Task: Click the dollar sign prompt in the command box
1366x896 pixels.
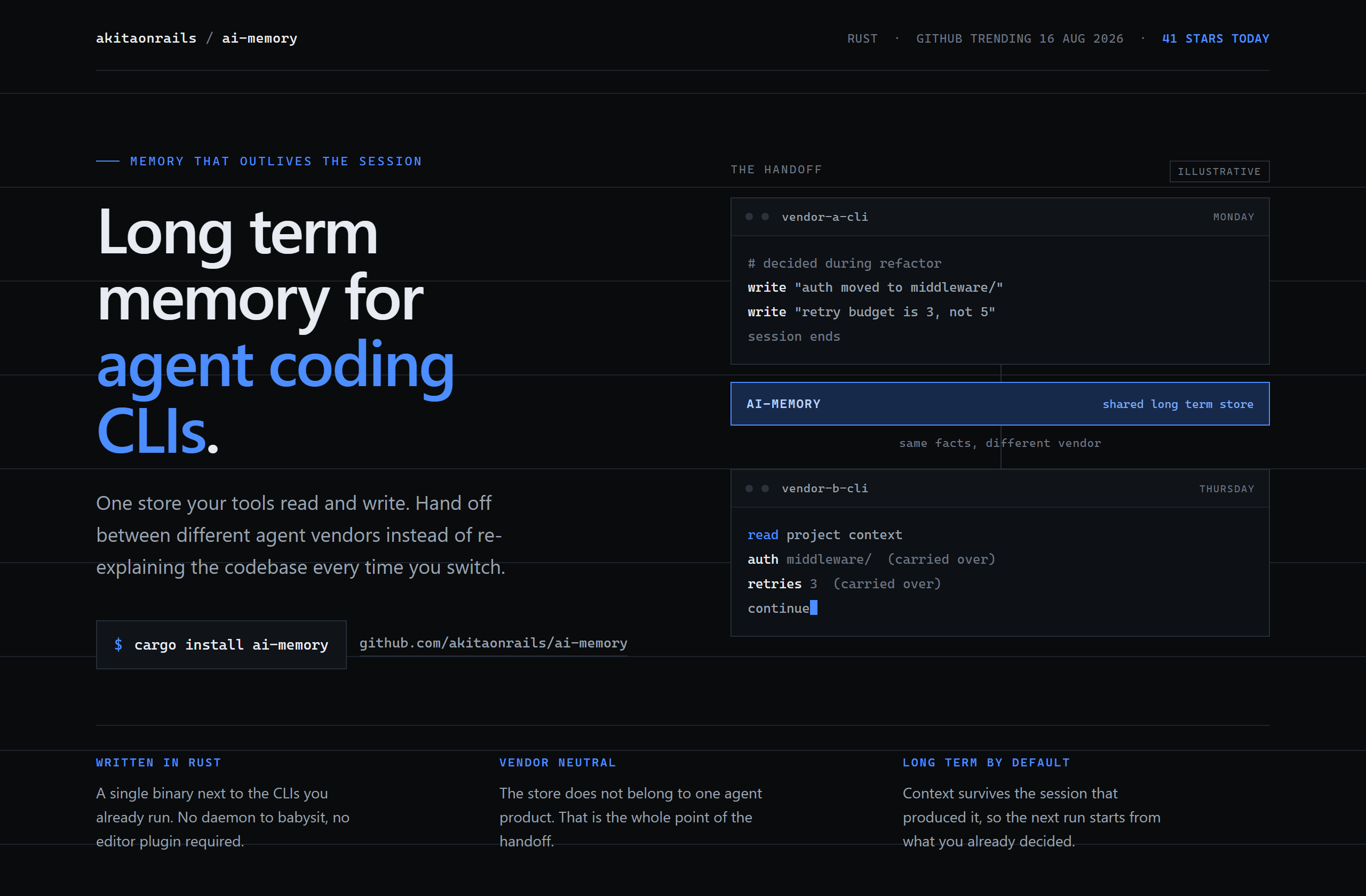Action: click(118, 645)
